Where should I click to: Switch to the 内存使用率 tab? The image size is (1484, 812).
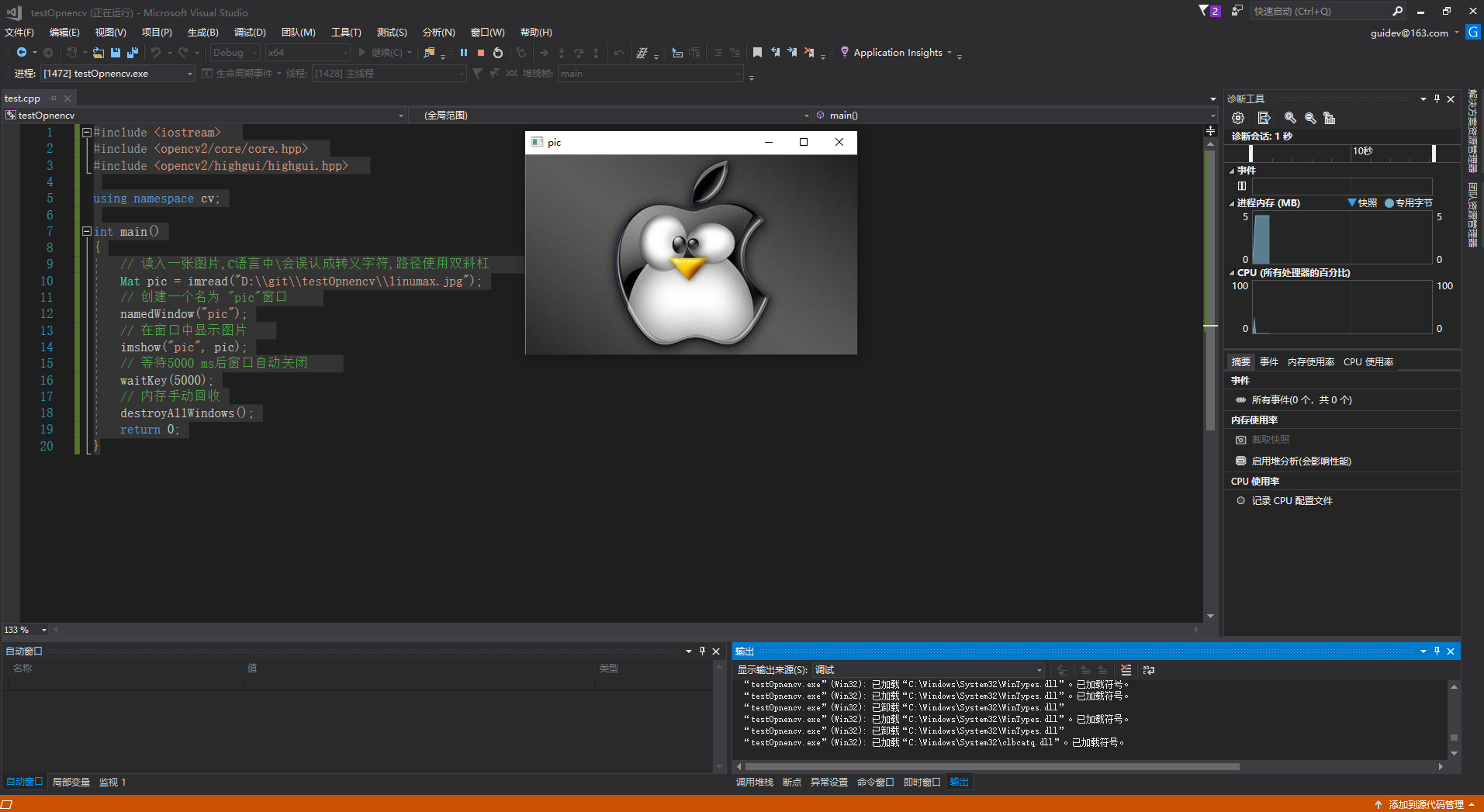click(x=1311, y=361)
